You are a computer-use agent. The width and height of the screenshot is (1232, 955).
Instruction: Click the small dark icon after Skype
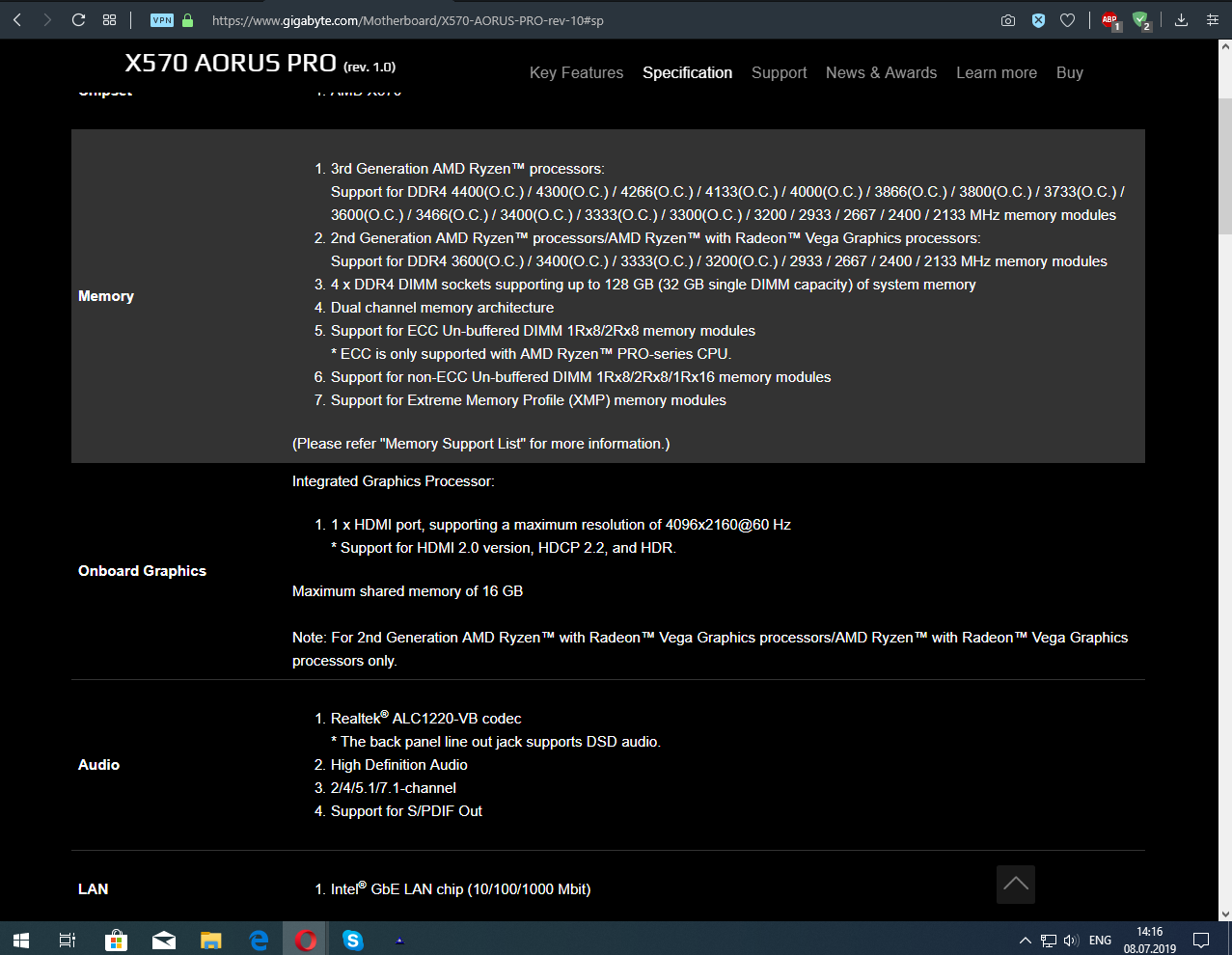[399, 940]
